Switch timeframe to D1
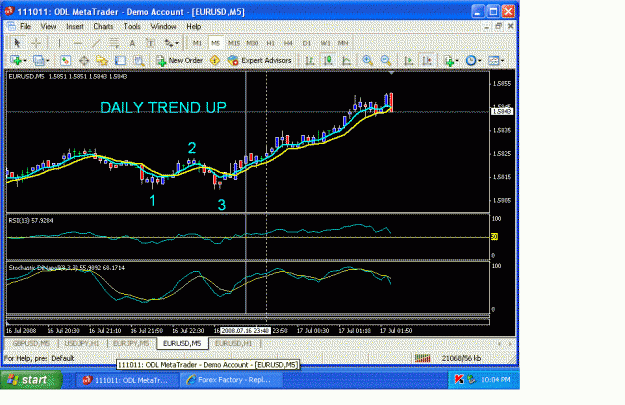The height and width of the screenshot is (405, 625). coord(307,43)
